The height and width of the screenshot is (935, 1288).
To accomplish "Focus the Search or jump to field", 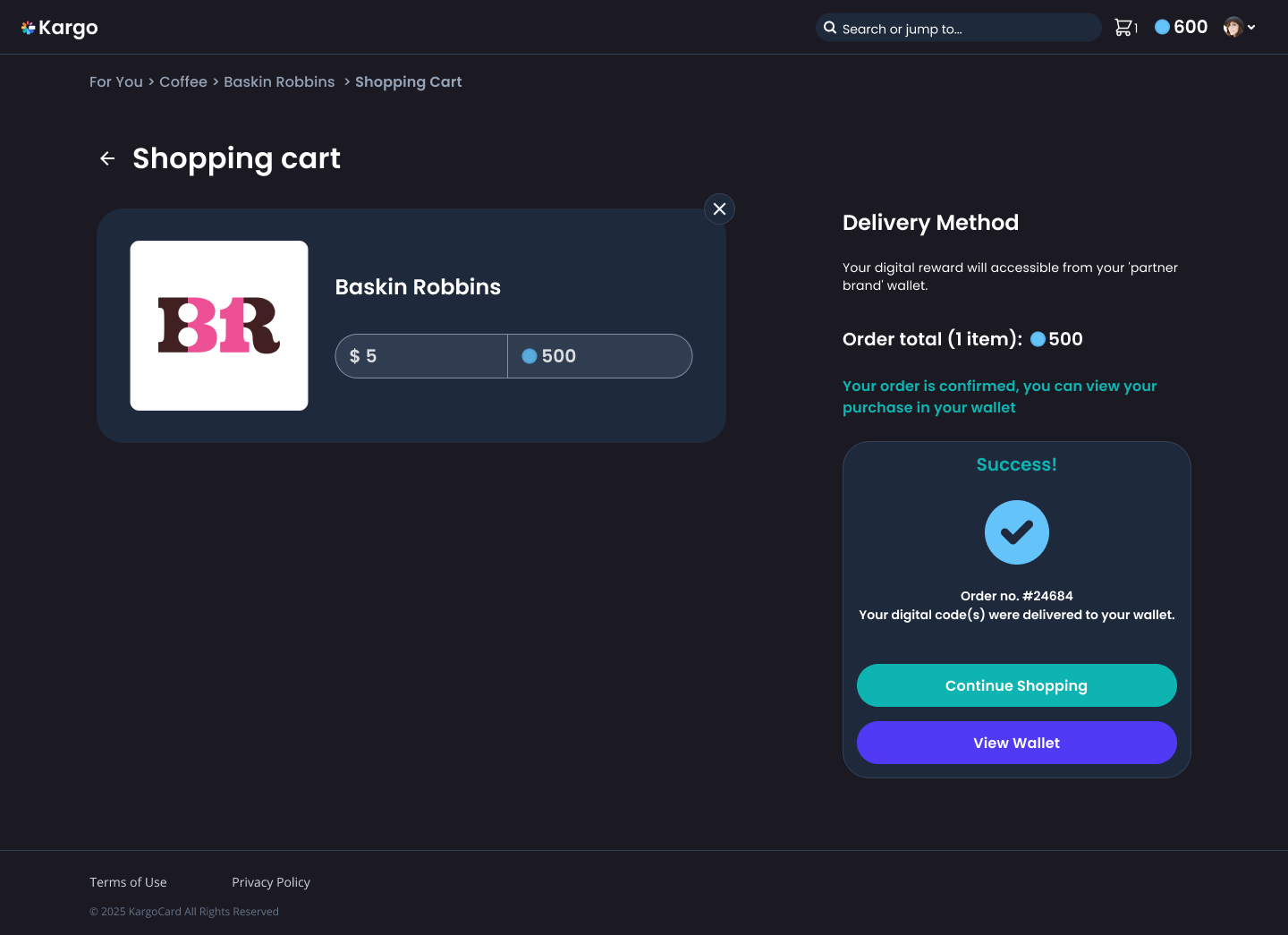I will click(x=959, y=28).
